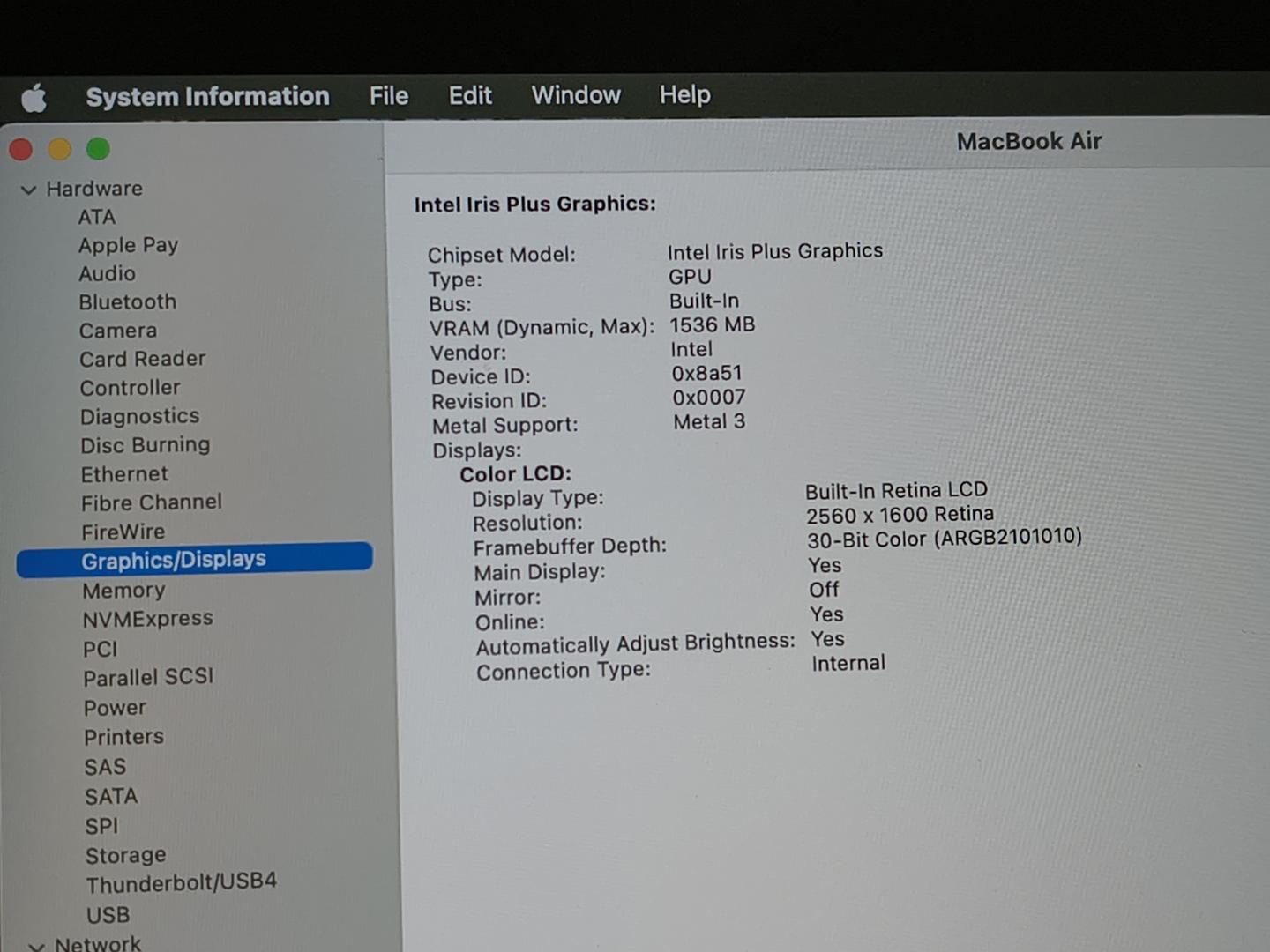The image size is (1270, 952).
Task: Select Apple Pay in the sidebar
Action: pos(128,245)
